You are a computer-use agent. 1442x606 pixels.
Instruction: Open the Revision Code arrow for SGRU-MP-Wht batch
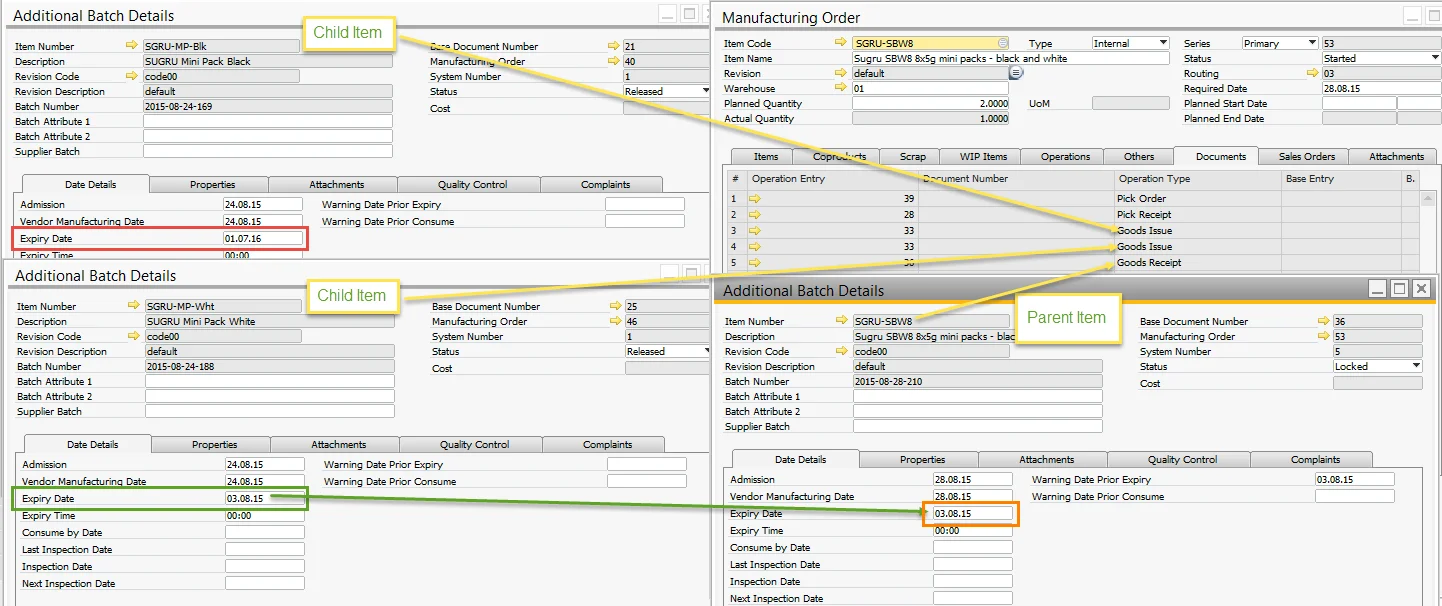[134, 337]
